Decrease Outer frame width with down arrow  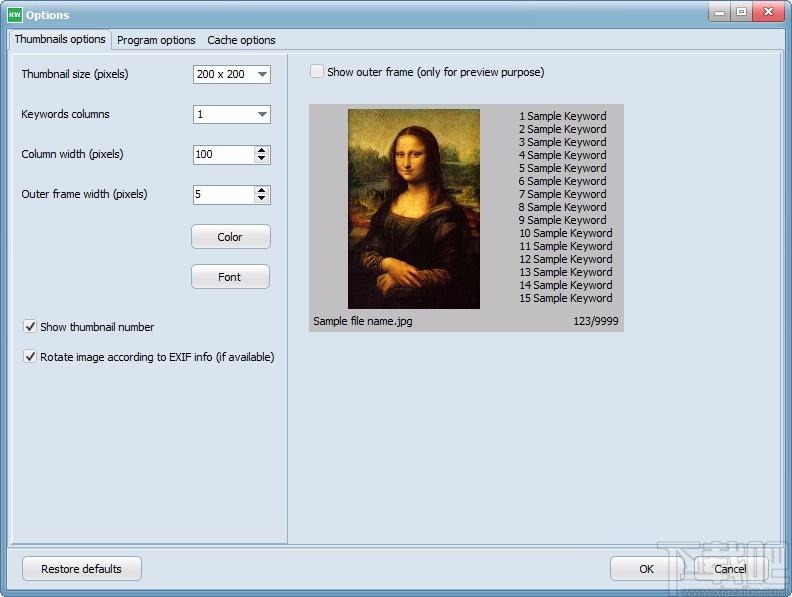(x=261, y=198)
